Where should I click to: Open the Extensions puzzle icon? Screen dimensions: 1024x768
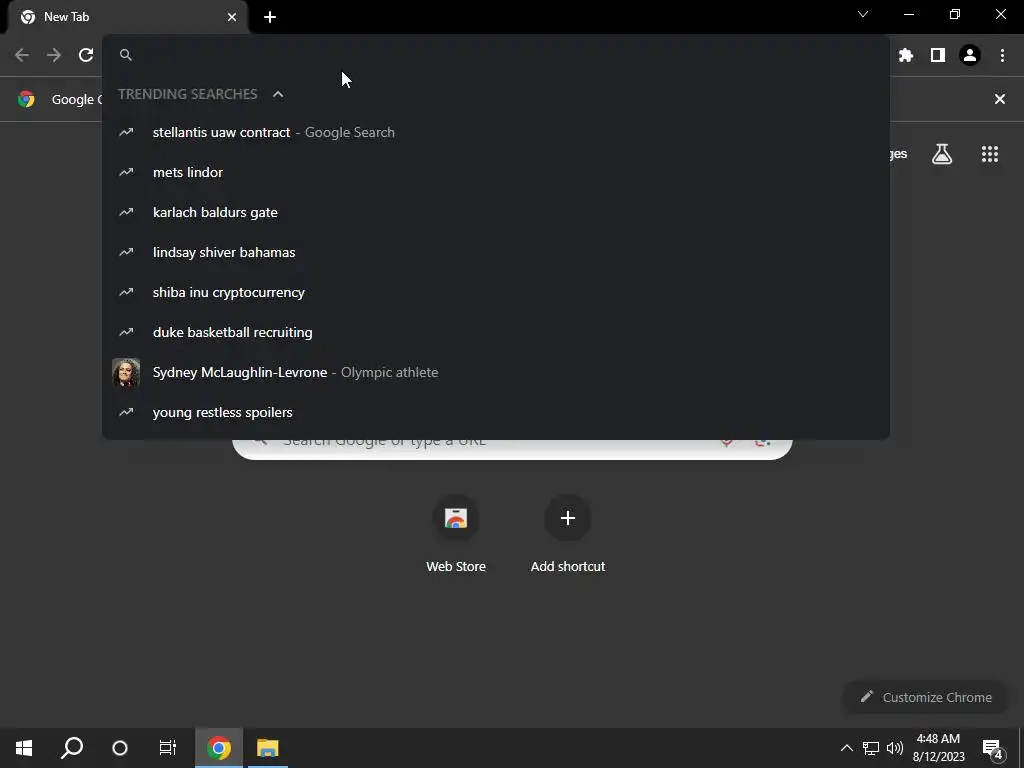[x=906, y=56]
